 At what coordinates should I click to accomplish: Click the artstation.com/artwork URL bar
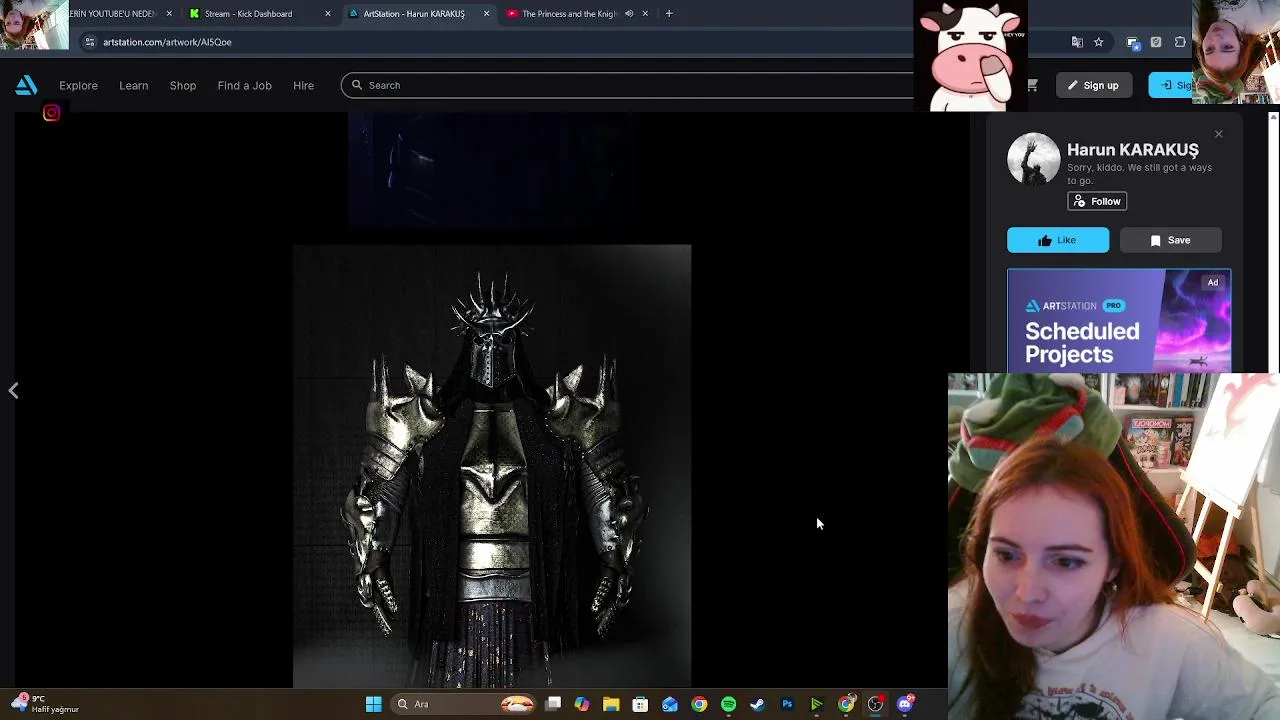(x=167, y=42)
